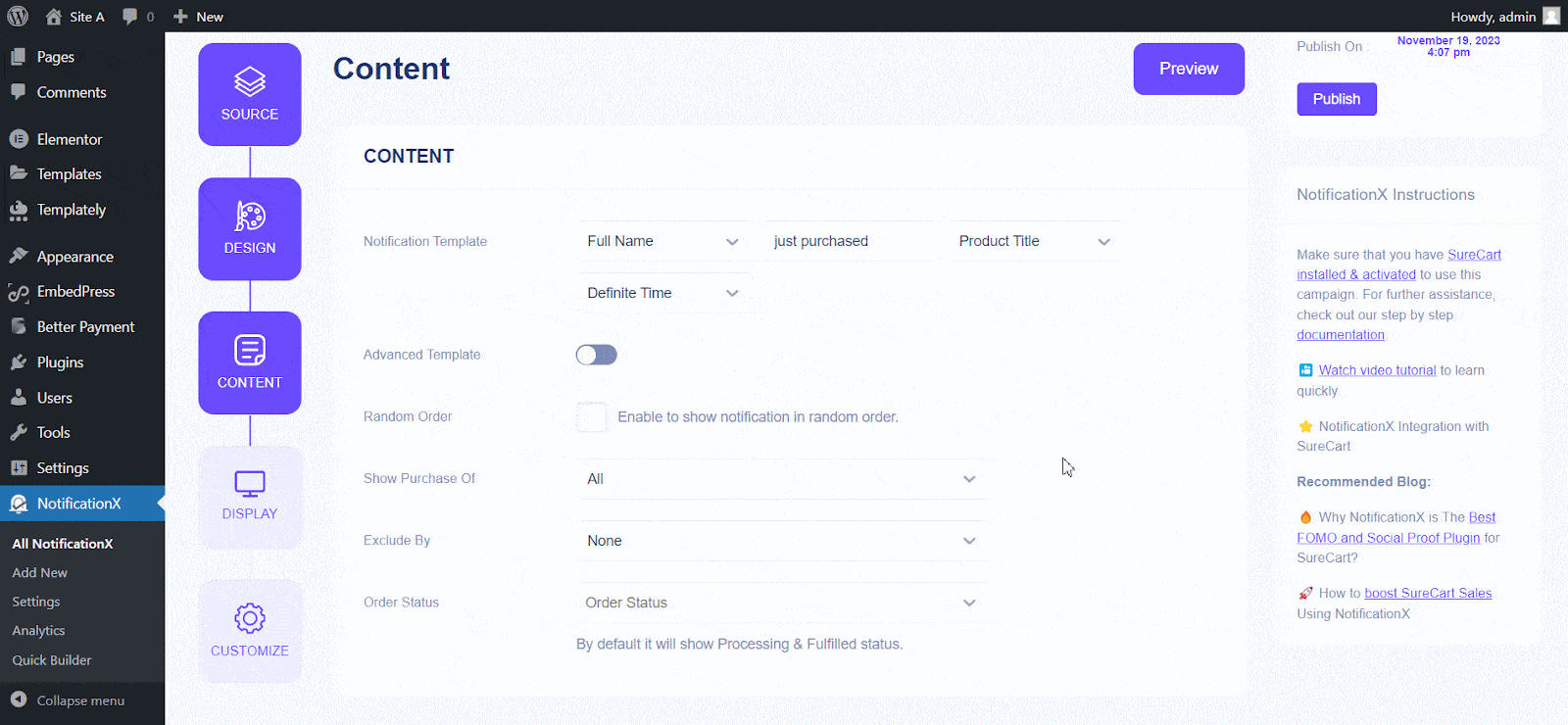Viewport: 1568px width, 725px height.
Task: Click the Tools wrench icon
Action: (x=19, y=432)
